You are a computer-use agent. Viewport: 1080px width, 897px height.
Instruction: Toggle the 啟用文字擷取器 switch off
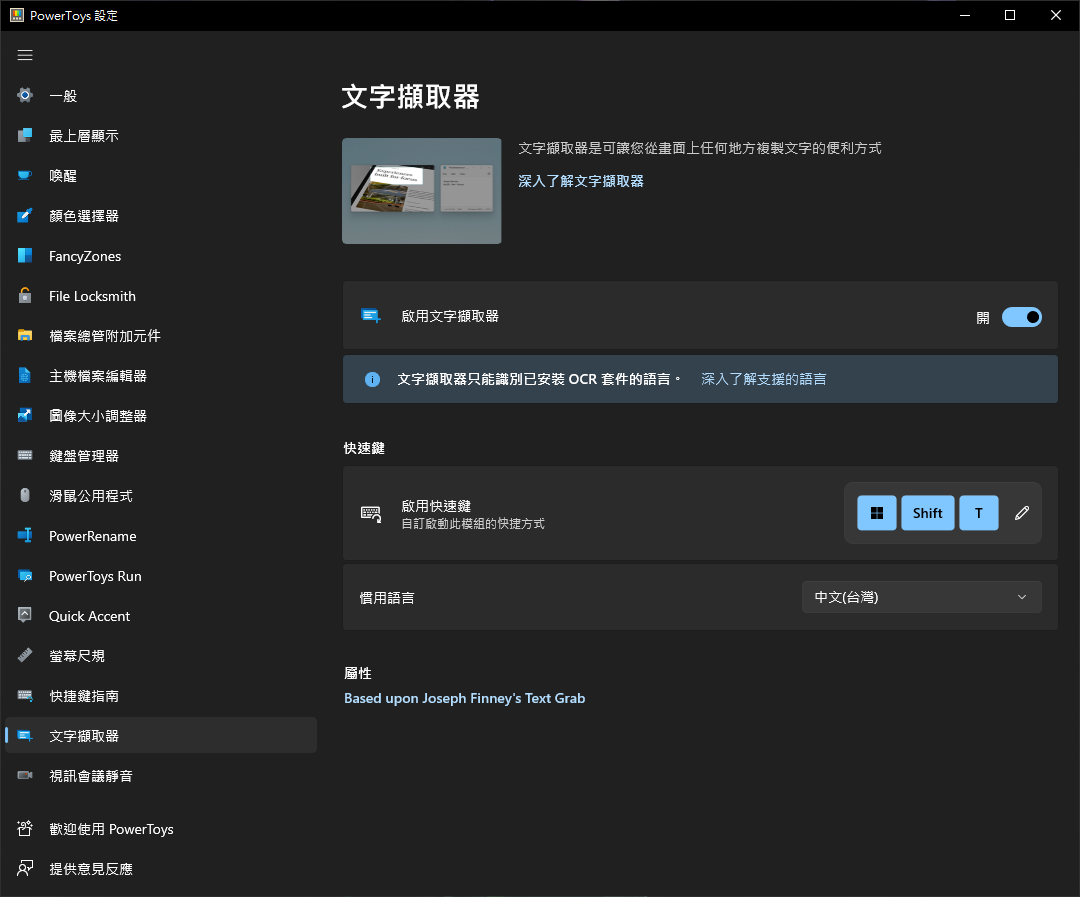1021,316
